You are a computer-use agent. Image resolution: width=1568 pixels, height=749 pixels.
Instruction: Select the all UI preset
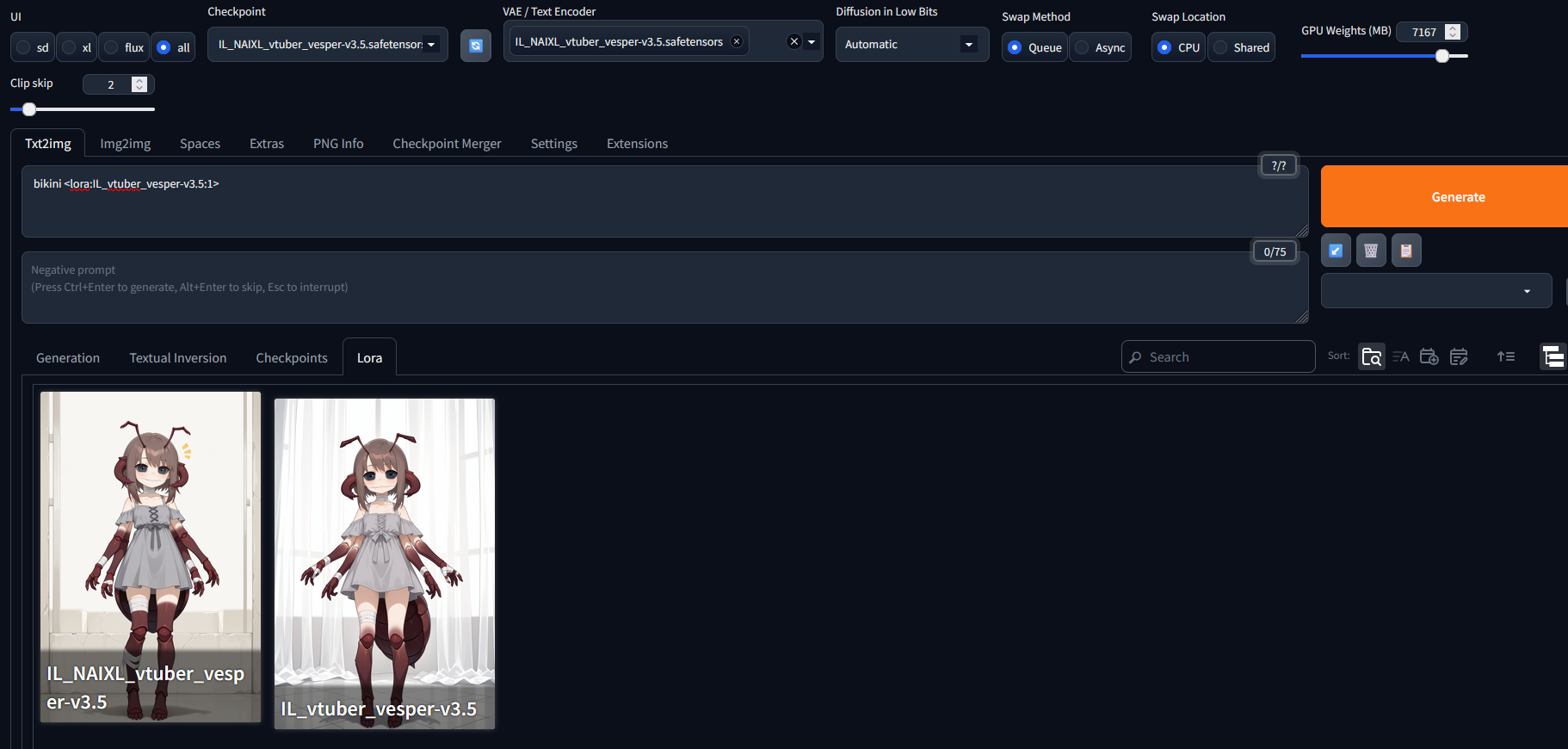pos(173,47)
